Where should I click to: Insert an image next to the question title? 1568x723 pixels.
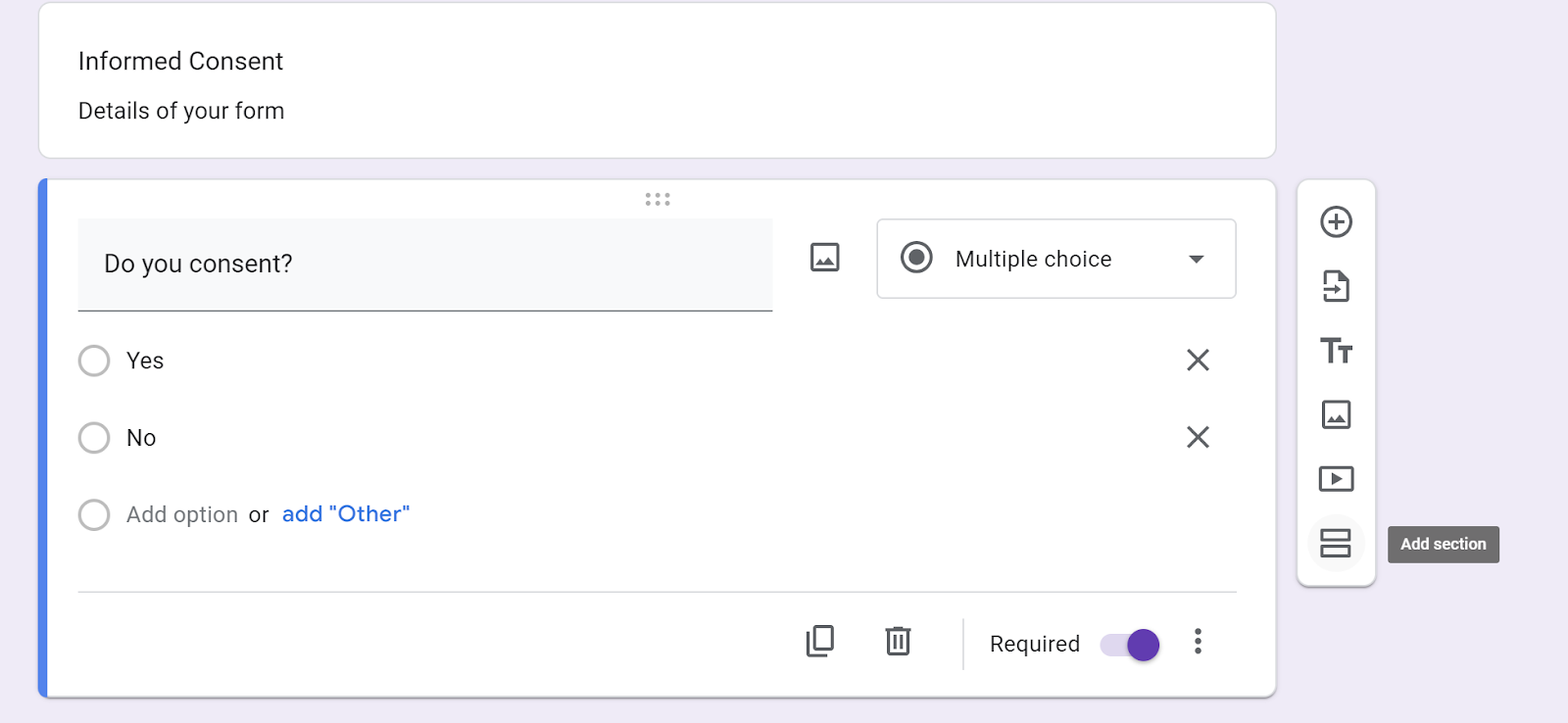click(825, 258)
